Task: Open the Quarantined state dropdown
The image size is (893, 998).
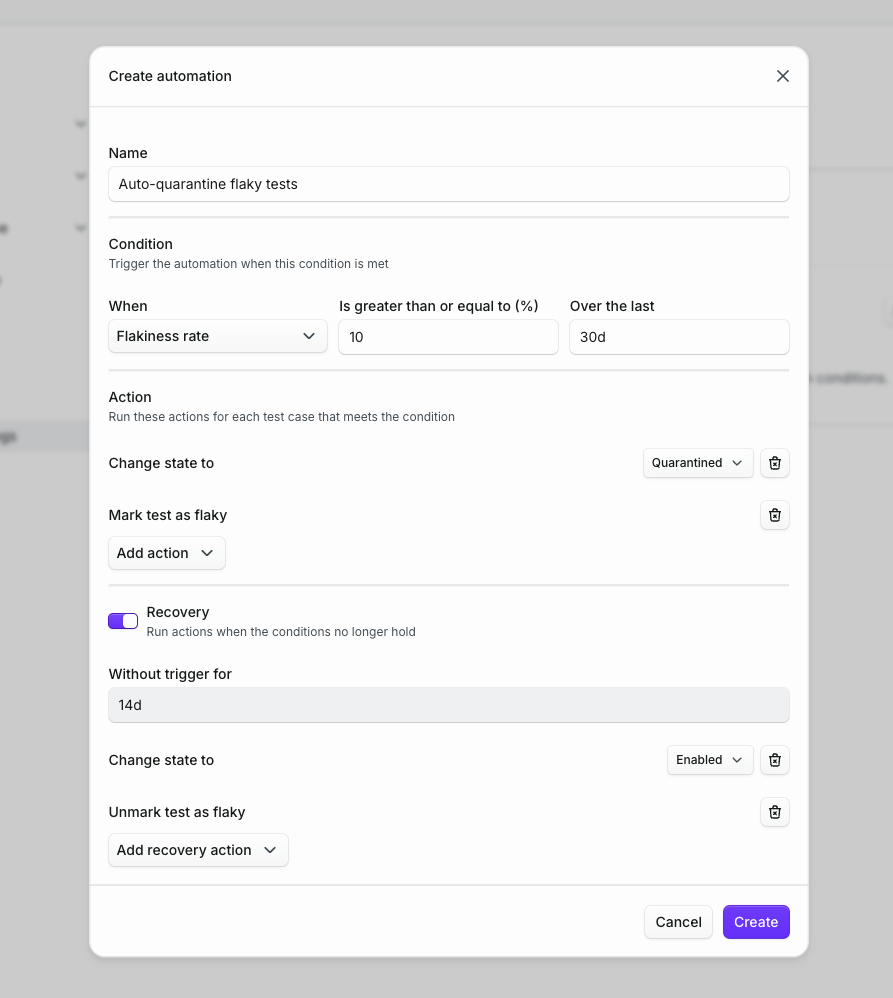Action: (697, 463)
